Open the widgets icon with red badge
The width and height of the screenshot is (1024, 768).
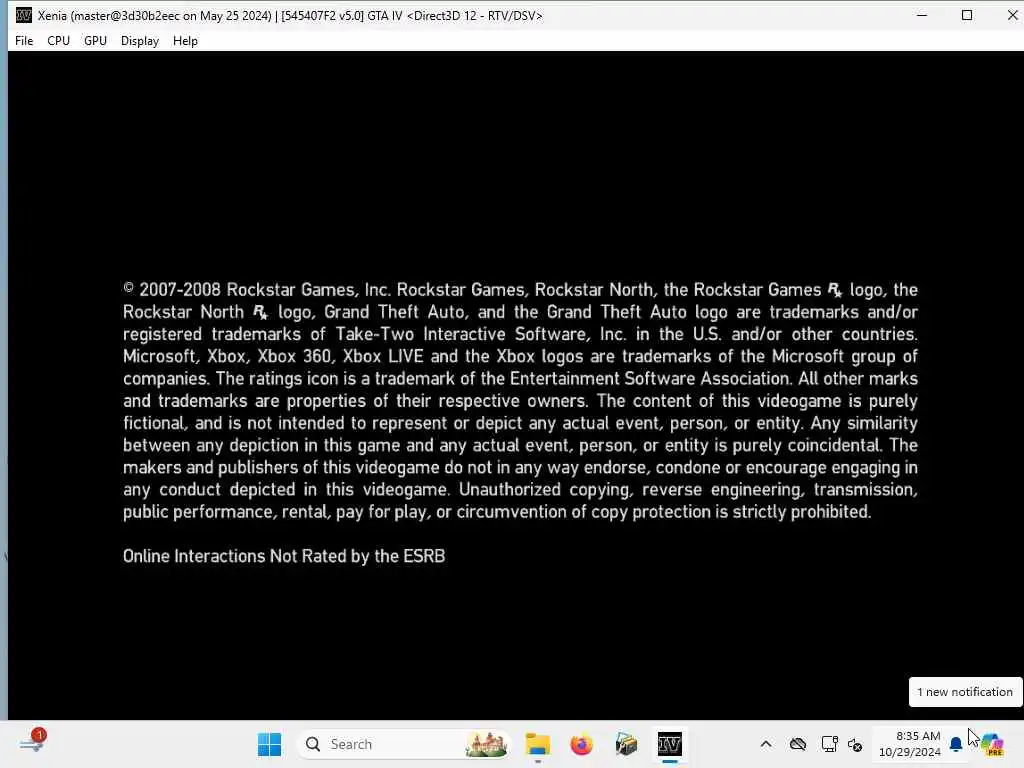(32, 743)
